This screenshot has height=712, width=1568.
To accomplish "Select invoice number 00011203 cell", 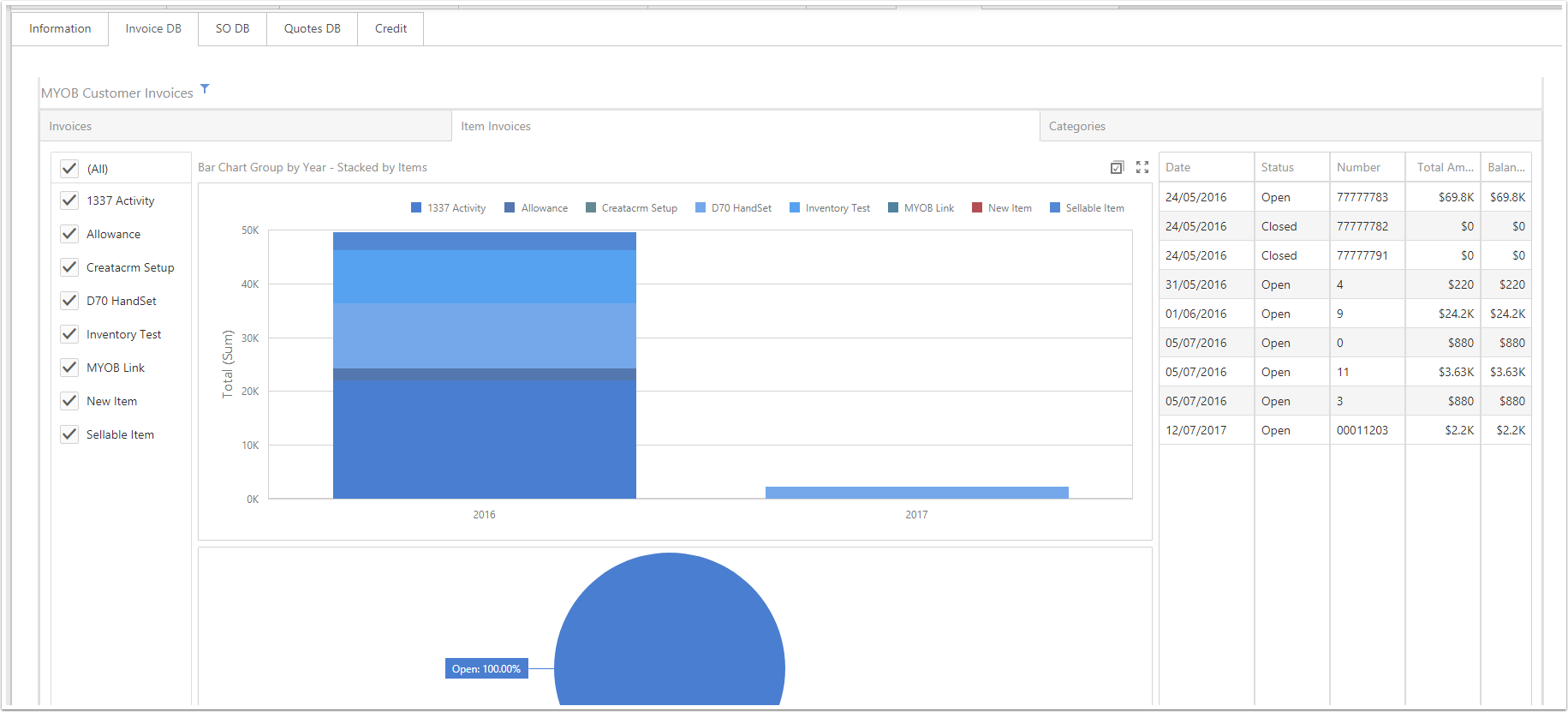I will click(1368, 430).
